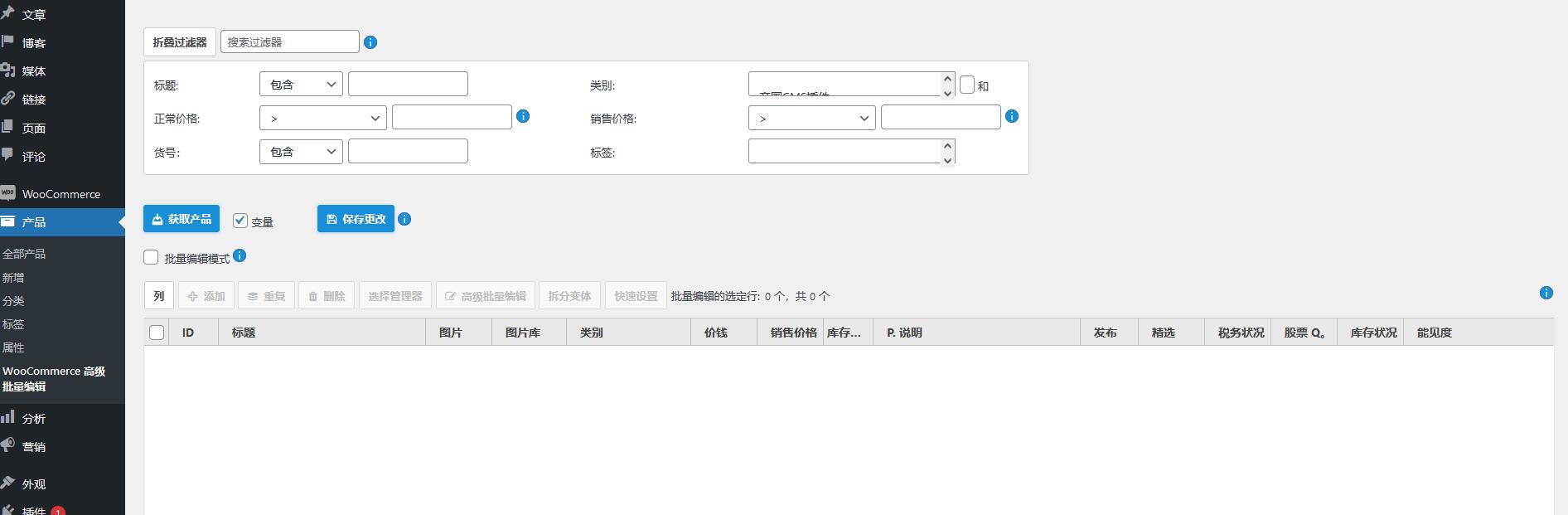Open 分类 submenu item
The height and width of the screenshot is (515, 1568).
point(13,301)
